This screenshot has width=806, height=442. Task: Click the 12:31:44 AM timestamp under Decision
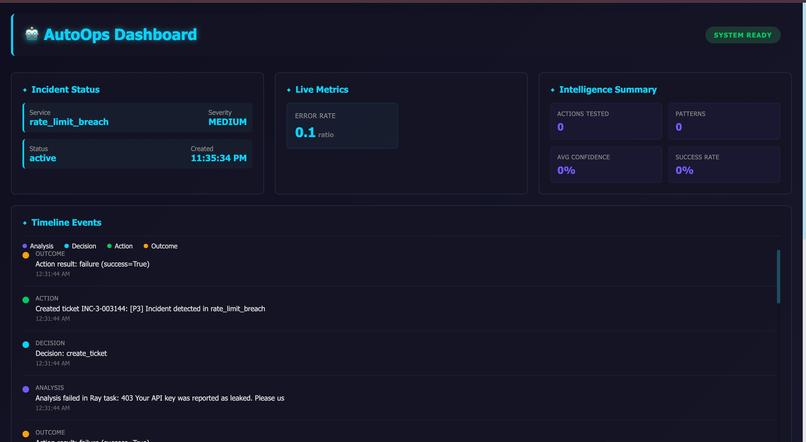pos(52,363)
